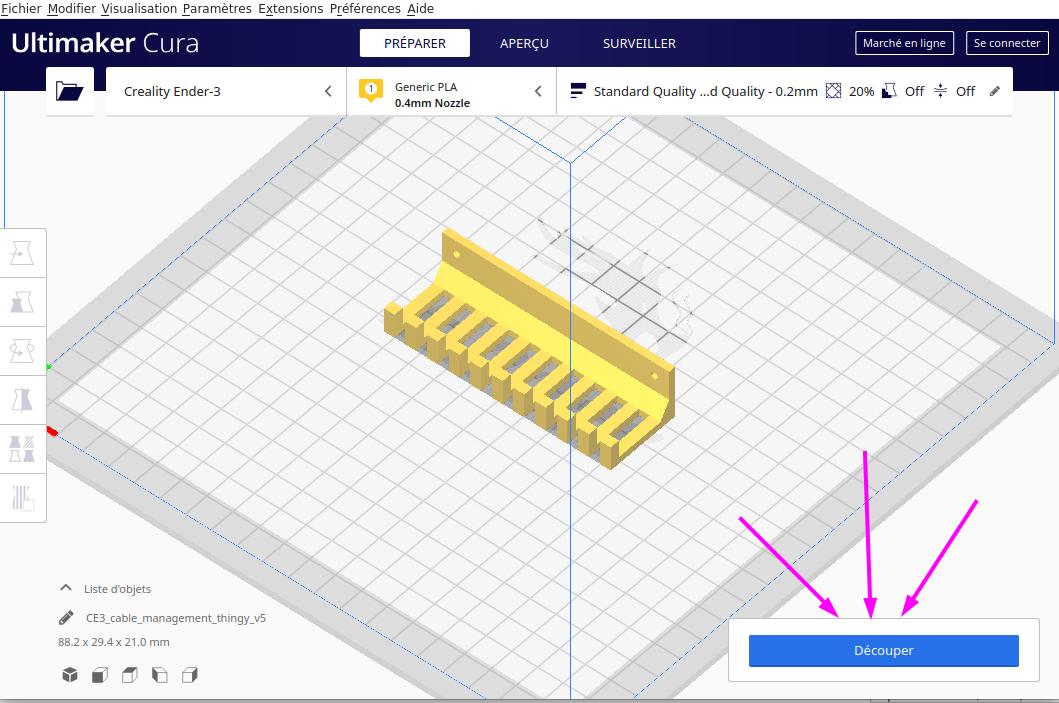The height and width of the screenshot is (703, 1059).
Task: Select the Rotate tool in left toolbar
Action: click(x=22, y=351)
